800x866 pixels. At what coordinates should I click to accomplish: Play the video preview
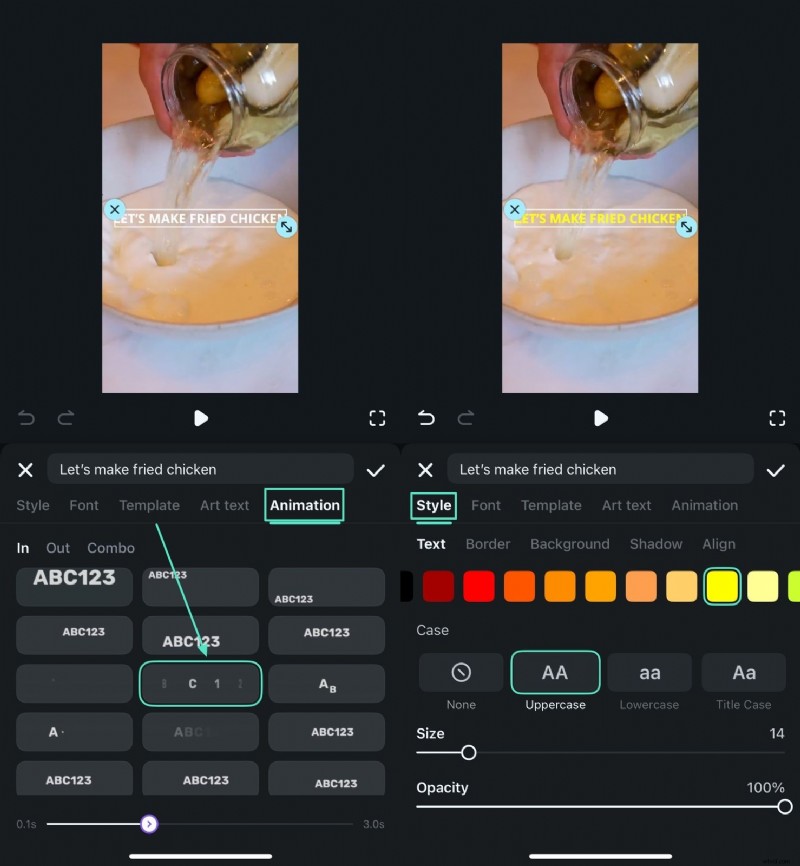(200, 419)
